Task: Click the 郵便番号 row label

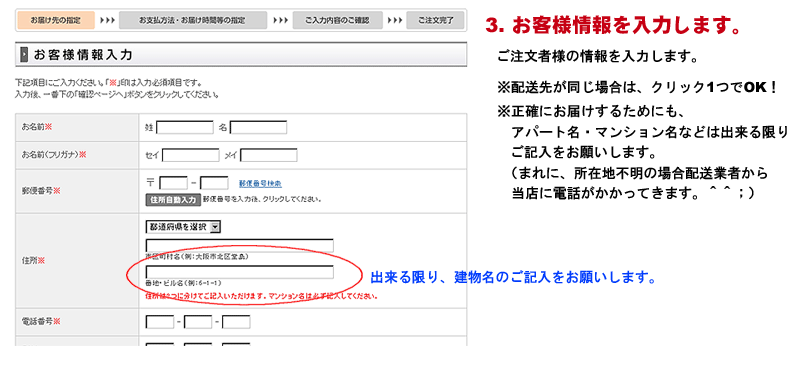Action: click(41, 190)
